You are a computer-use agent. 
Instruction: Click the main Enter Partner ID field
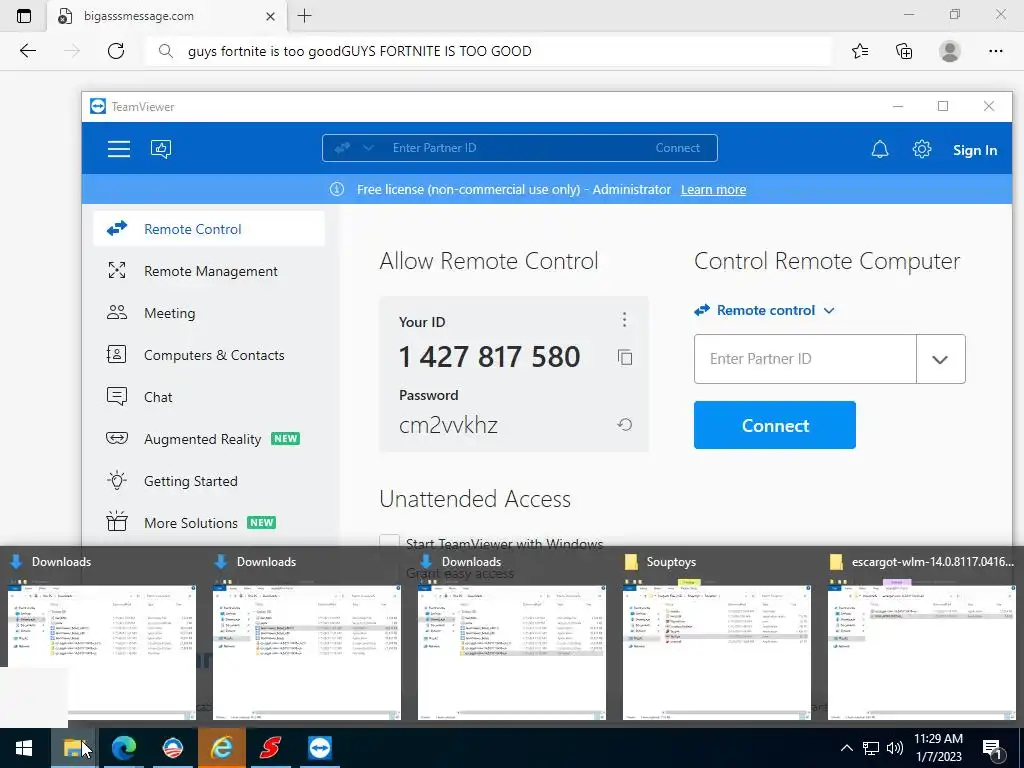point(805,359)
